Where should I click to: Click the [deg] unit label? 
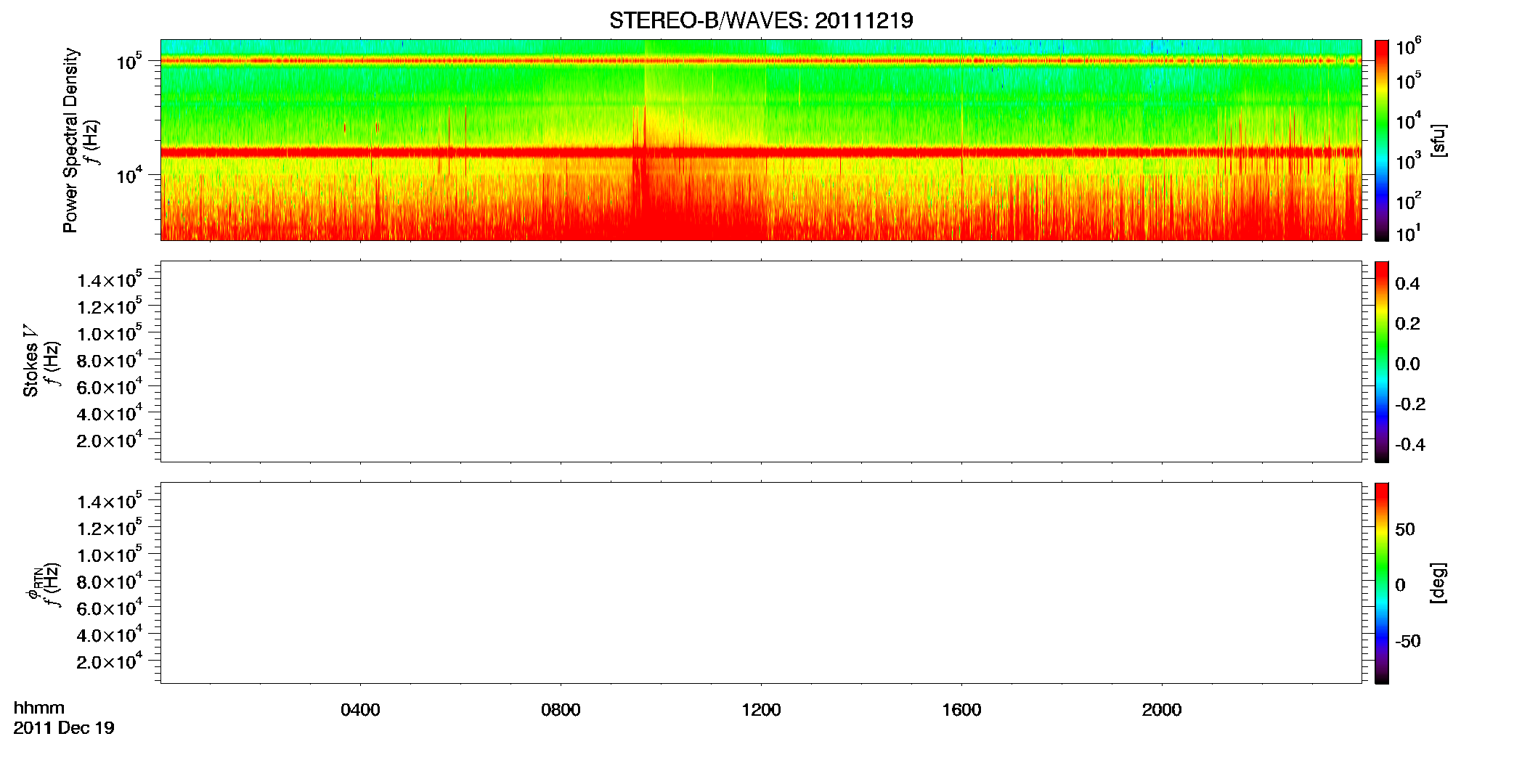1438,583
